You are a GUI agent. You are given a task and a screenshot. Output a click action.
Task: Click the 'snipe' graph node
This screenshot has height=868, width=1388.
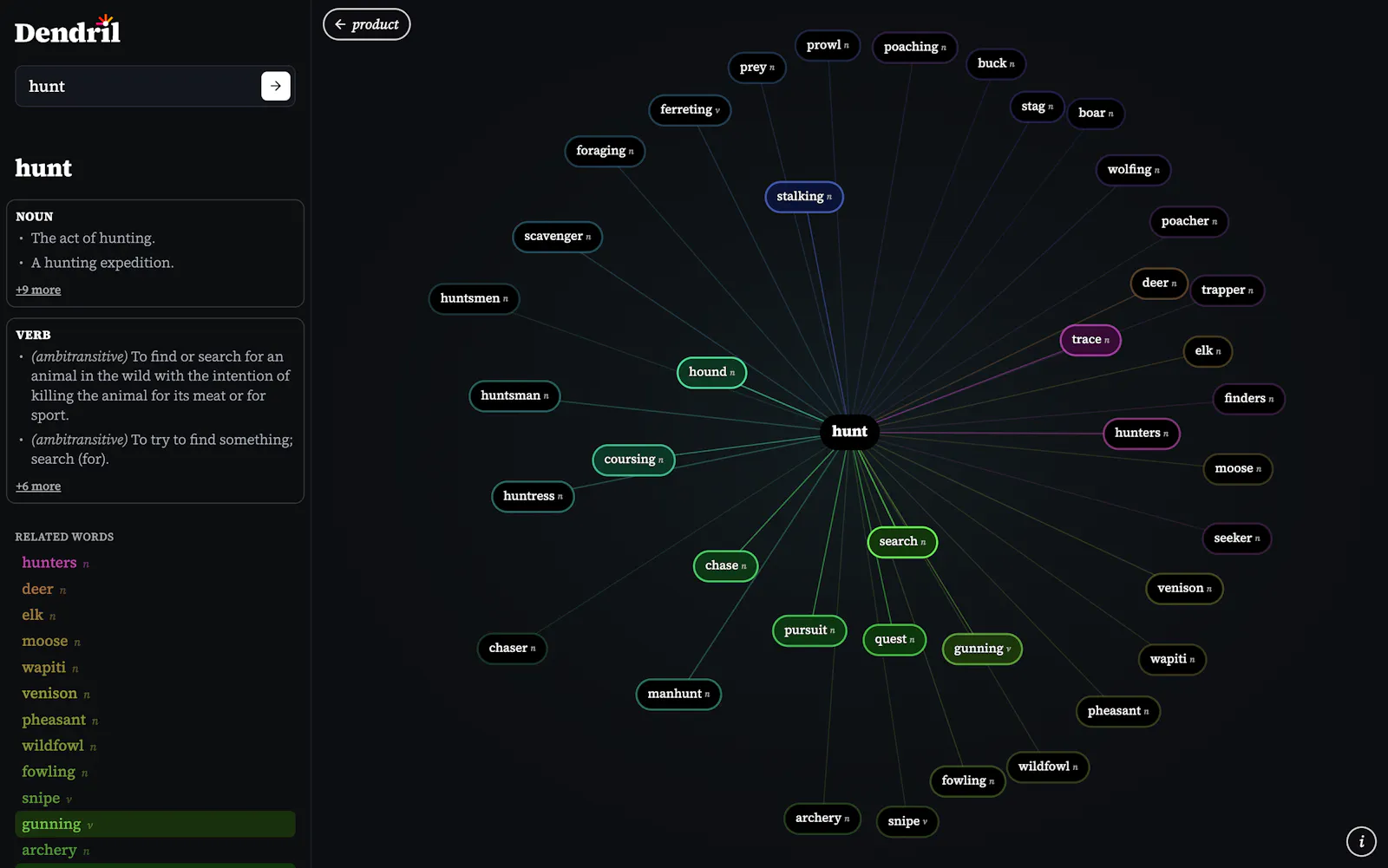[907, 821]
